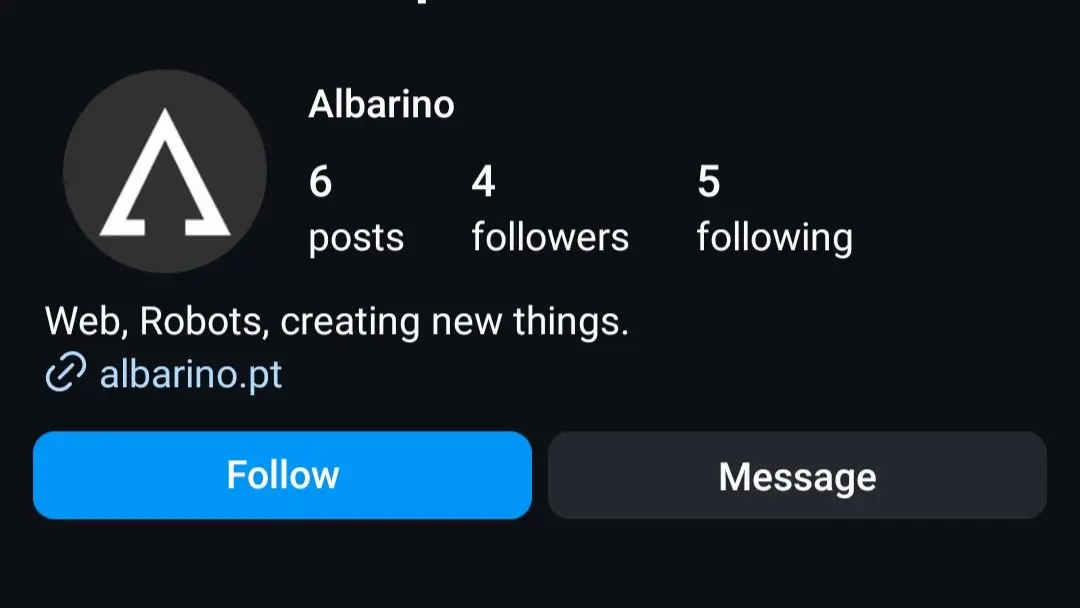Click the number 6 above posts

320,182
